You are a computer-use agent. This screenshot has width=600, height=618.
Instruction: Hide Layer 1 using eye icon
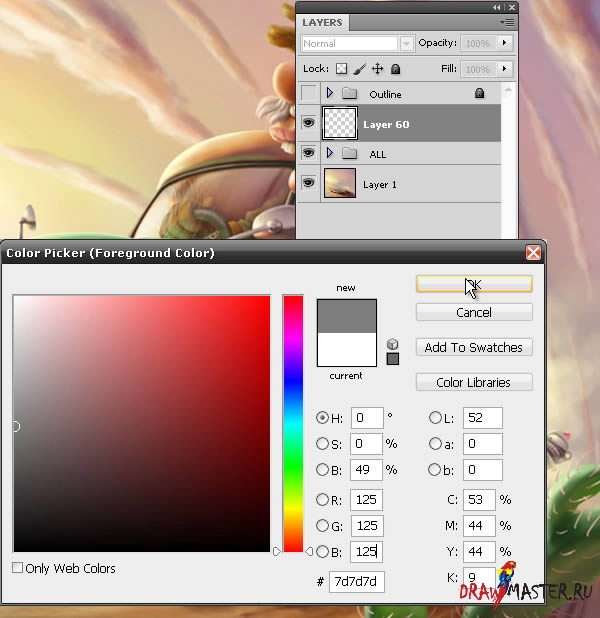coord(308,182)
